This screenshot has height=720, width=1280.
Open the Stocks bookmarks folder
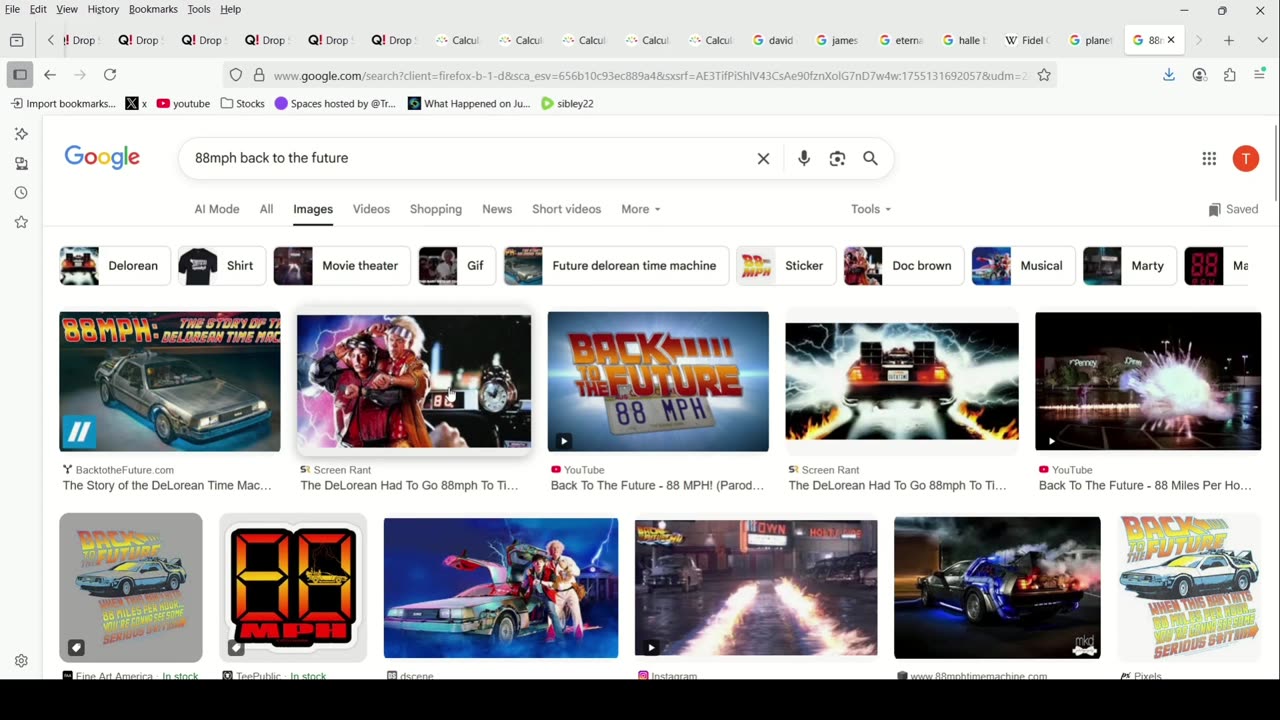pos(243,103)
